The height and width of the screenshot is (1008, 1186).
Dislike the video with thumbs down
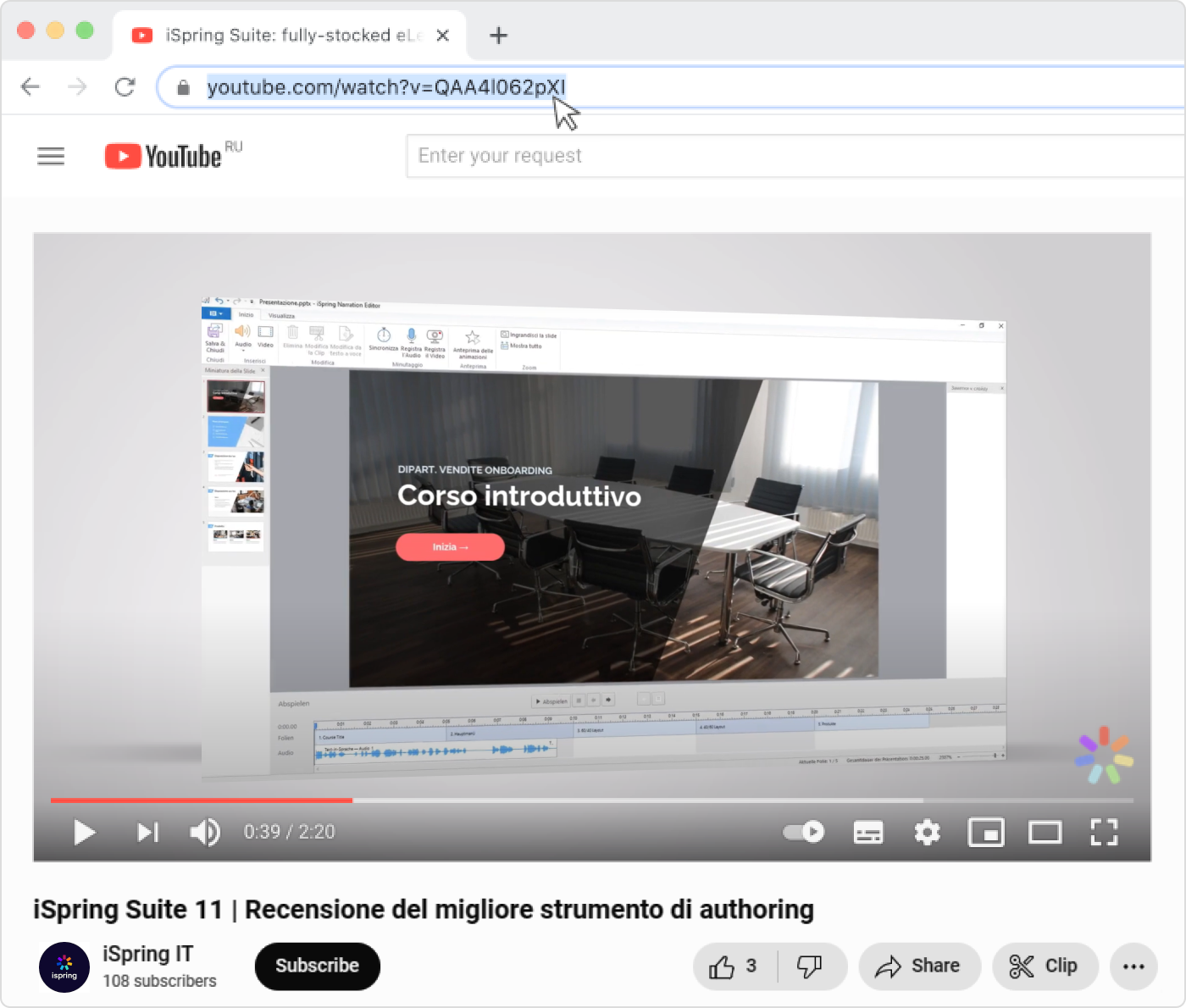810,966
